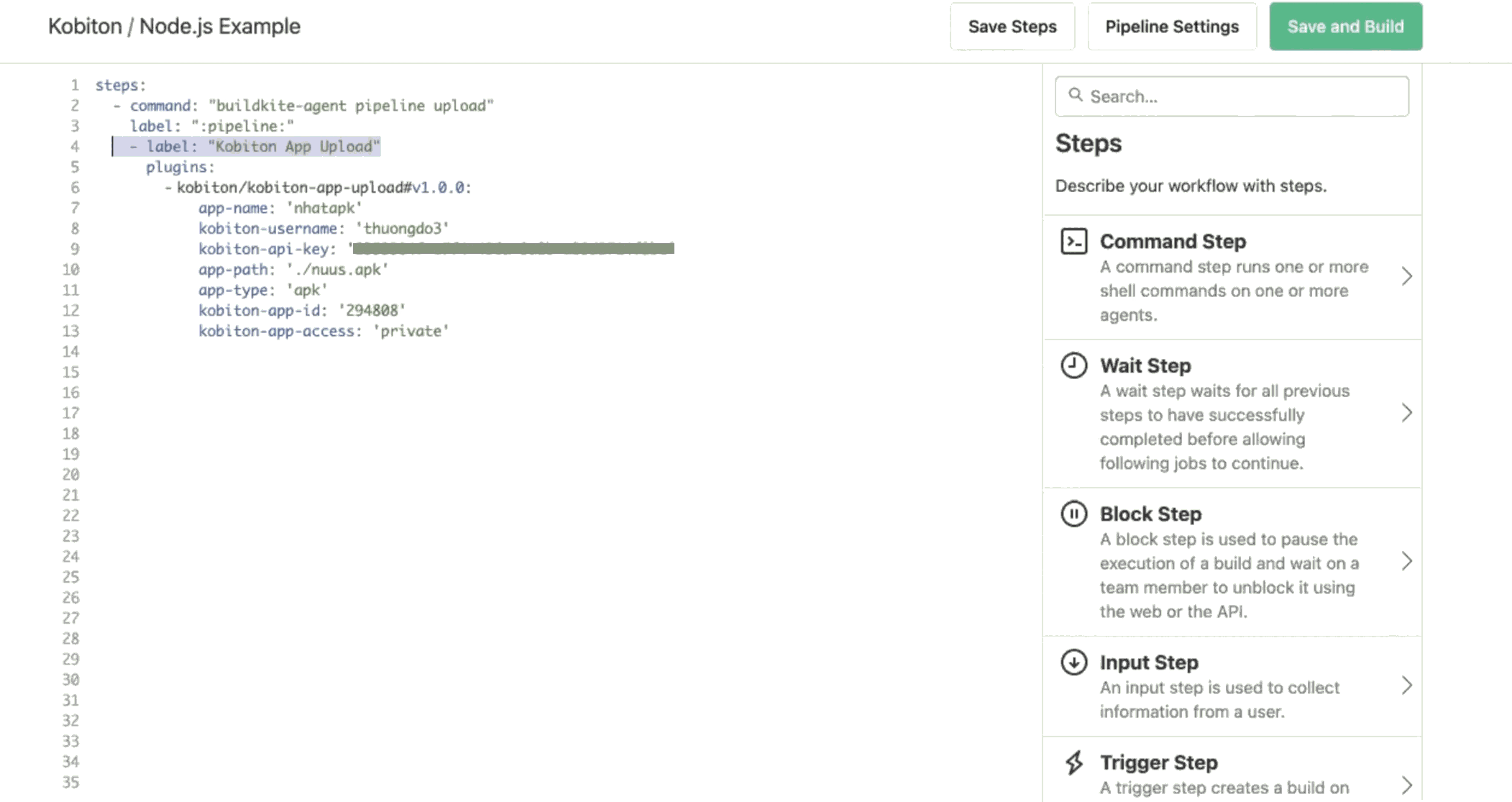Click the Trigger Step lightning icon
This screenshot has width=1512, height=802.
(x=1073, y=762)
